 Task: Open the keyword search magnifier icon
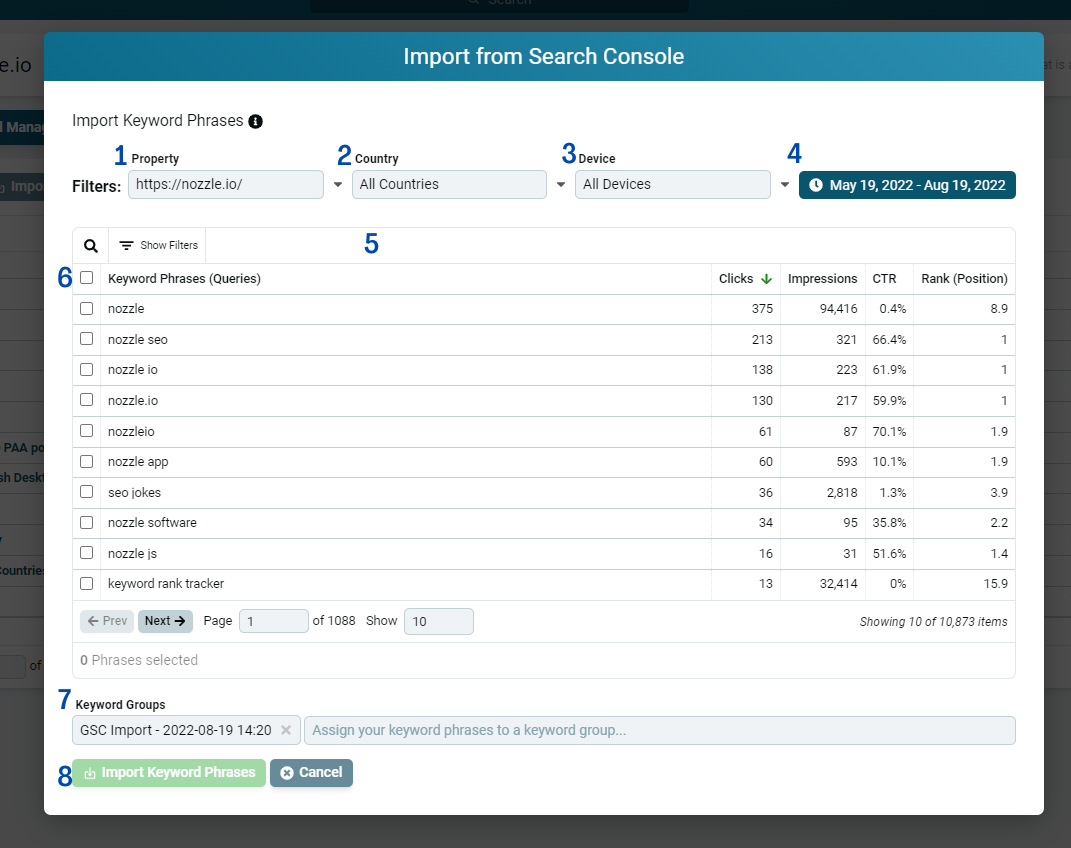tap(91, 246)
